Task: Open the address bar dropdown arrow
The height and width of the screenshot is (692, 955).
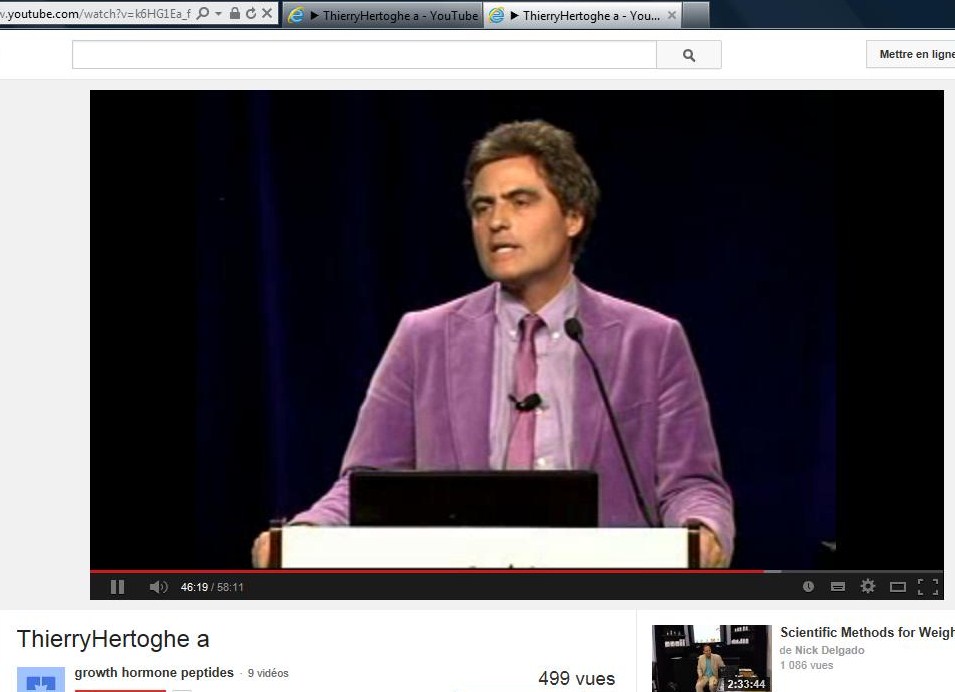Action: [218, 14]
